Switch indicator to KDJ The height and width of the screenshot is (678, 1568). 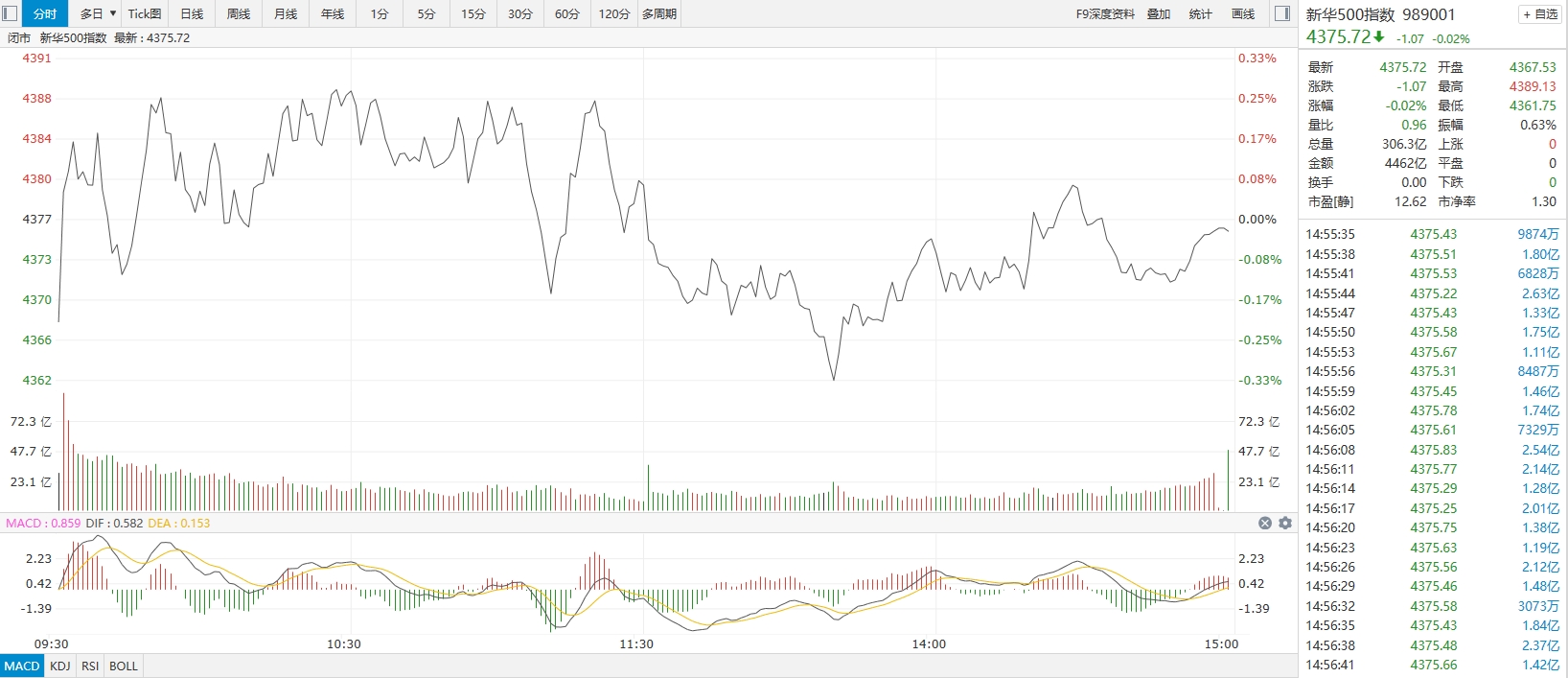(59, 666)
